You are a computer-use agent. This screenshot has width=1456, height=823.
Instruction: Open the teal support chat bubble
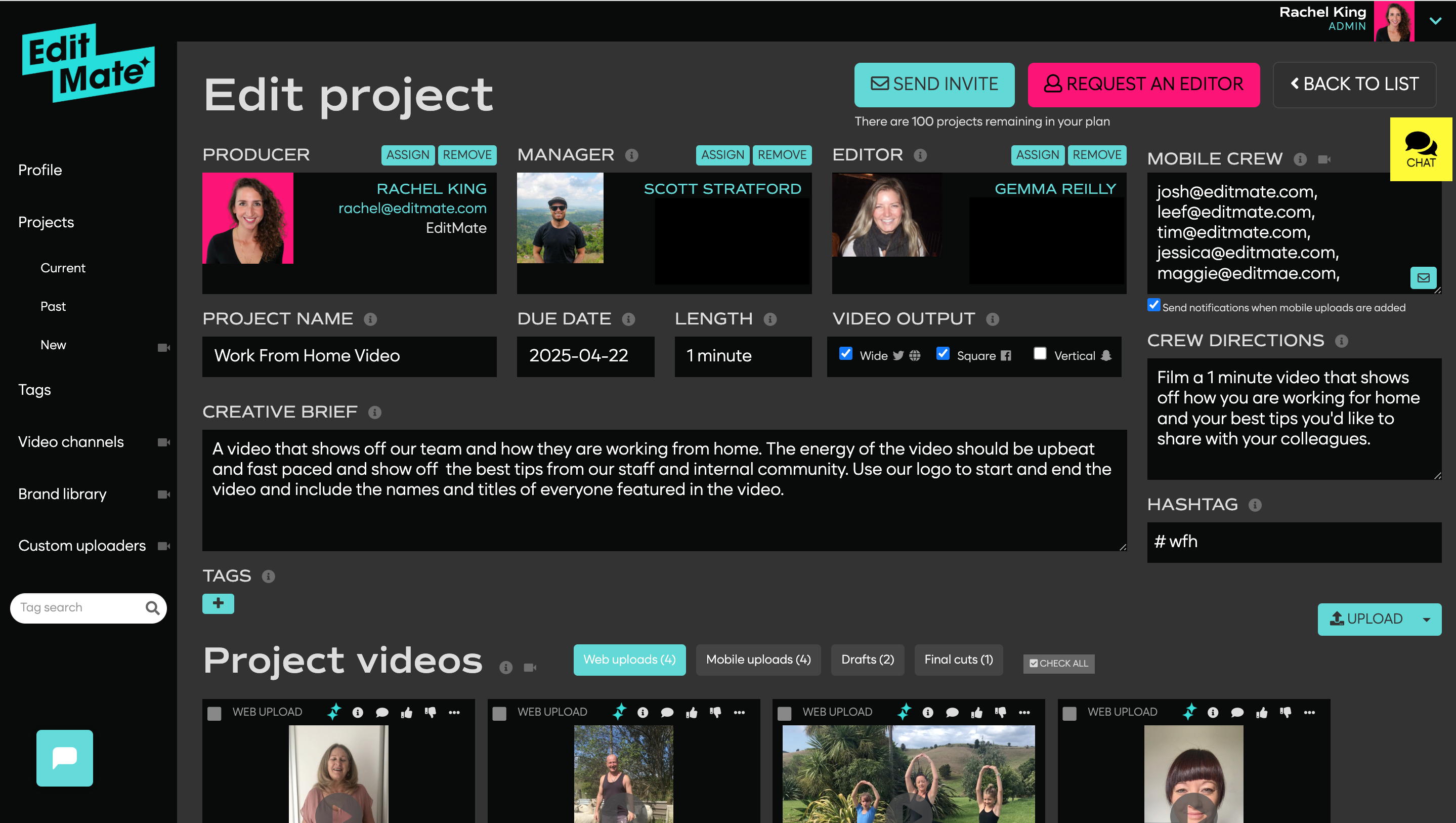tap(64, 757)
